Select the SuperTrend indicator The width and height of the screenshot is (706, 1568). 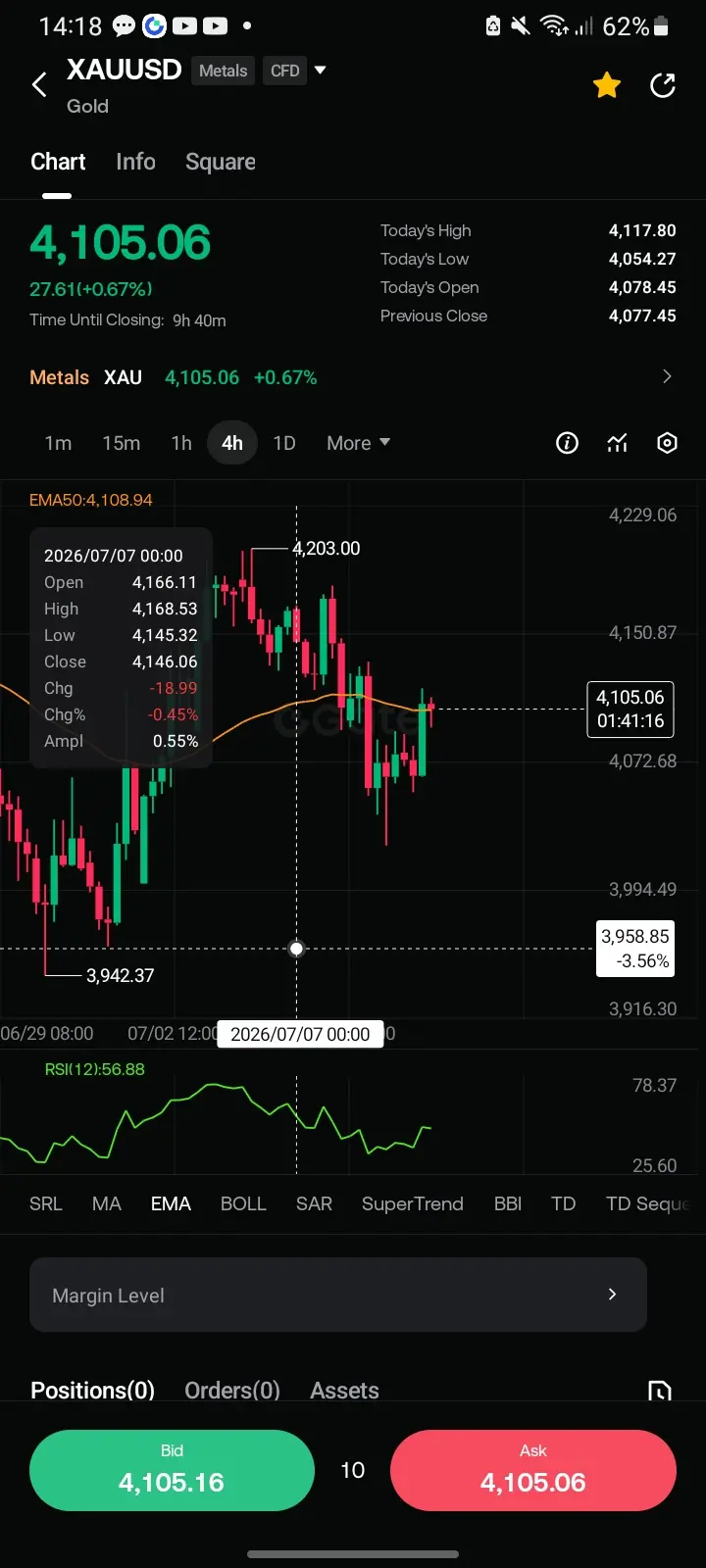pos(413,1203)
